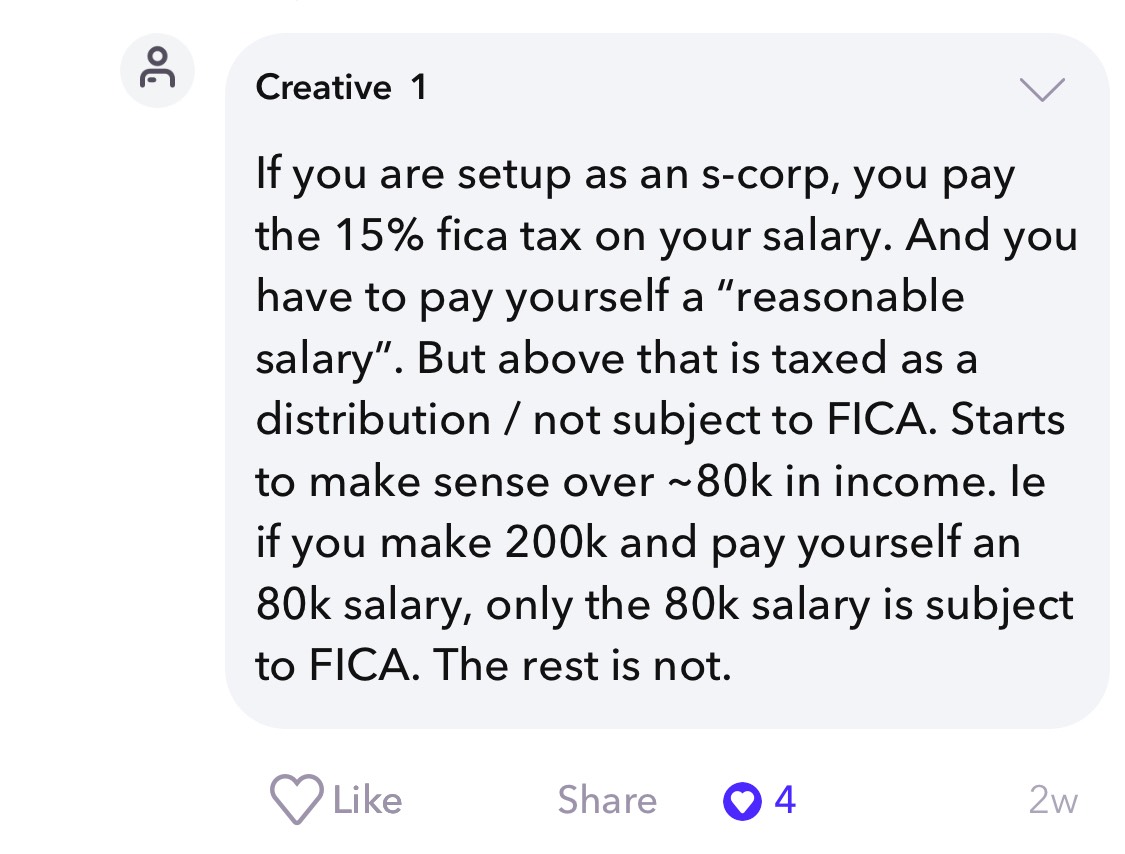The width and height of the screenshot is (1125, 854).
Task: View who reacted via the count 4
Action: point(785,800)
